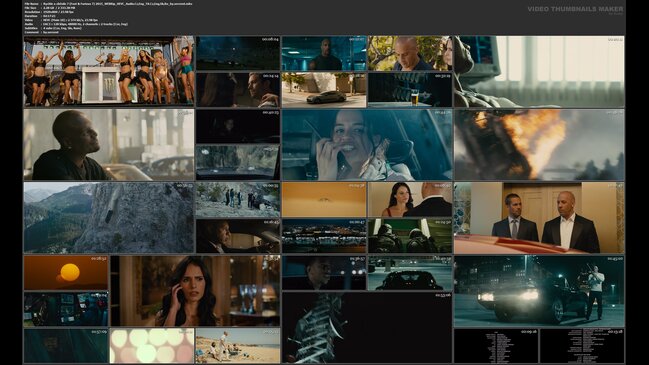Screen dimensions: 649x365
Task: Select the silver car on street thumbnail
Action: [324, 90]
